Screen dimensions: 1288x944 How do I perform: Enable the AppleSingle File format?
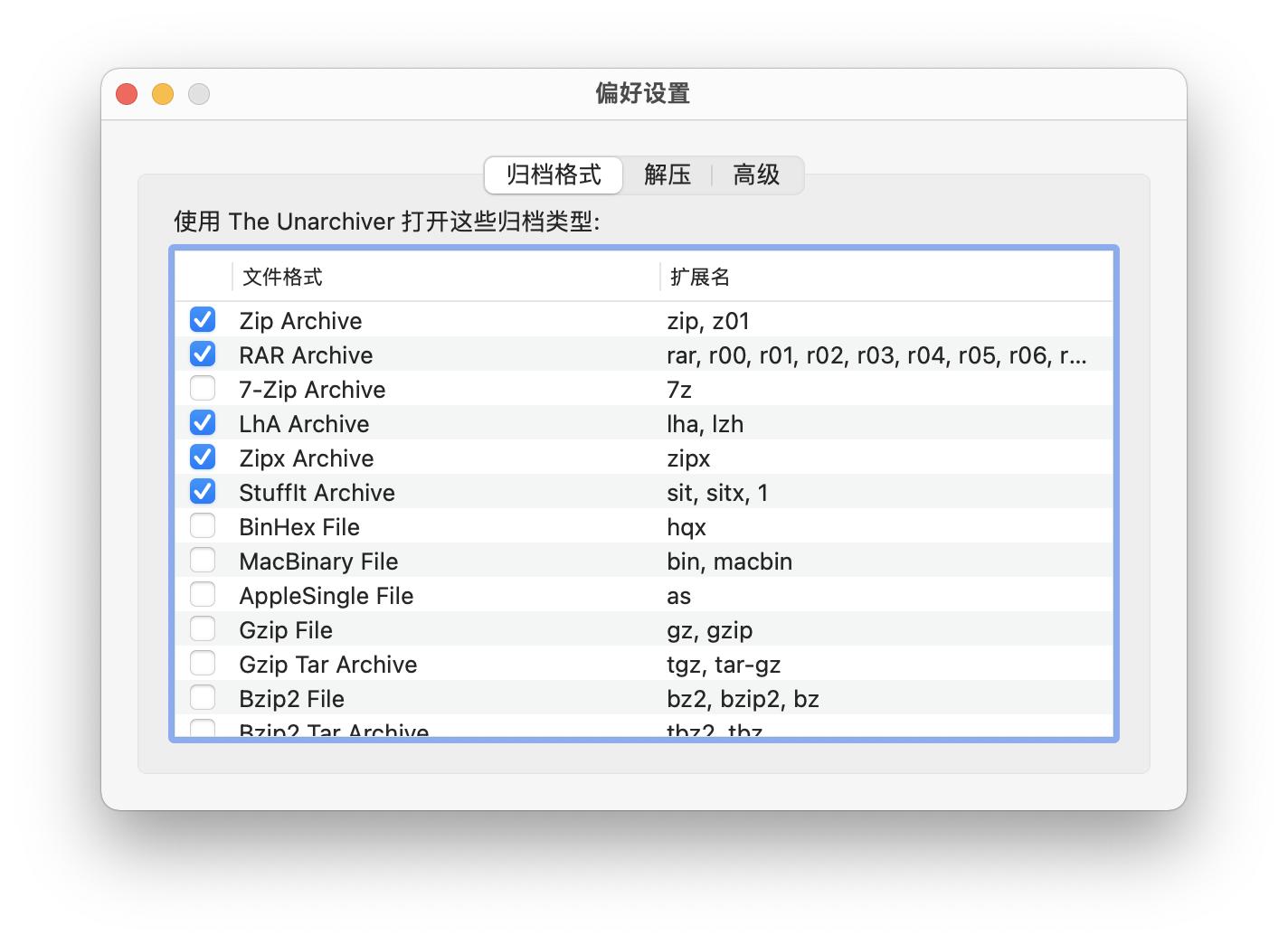coord(203,594)
